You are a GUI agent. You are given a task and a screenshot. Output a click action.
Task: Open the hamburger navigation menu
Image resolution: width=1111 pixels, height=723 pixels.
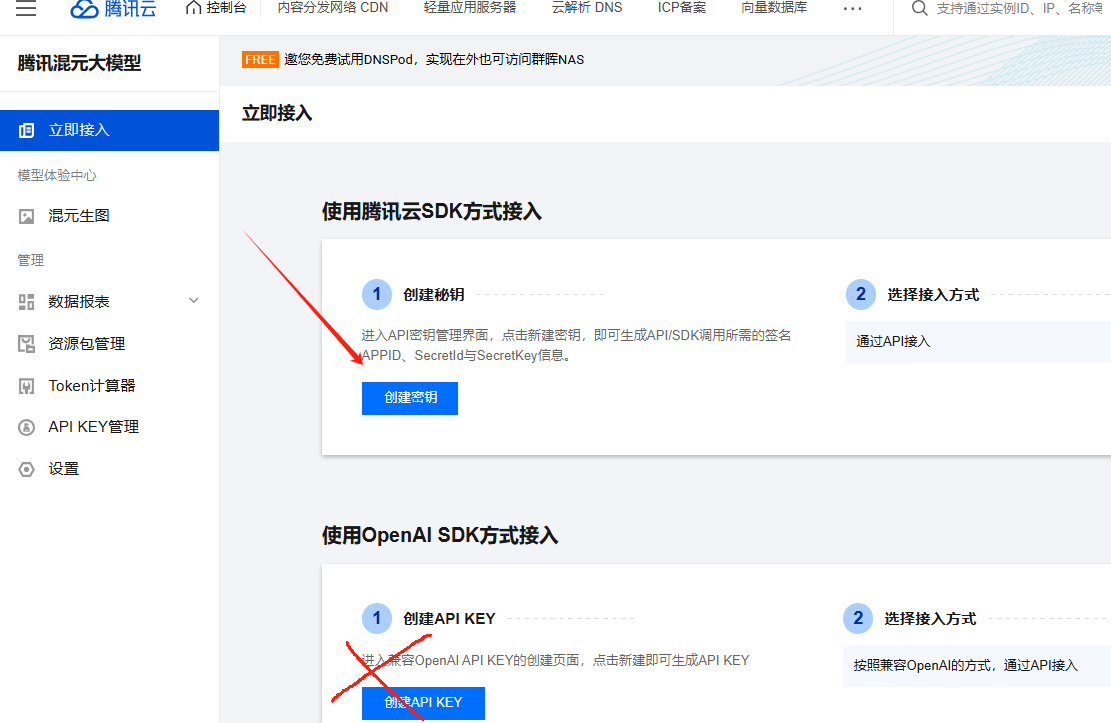tap(27, 10)
